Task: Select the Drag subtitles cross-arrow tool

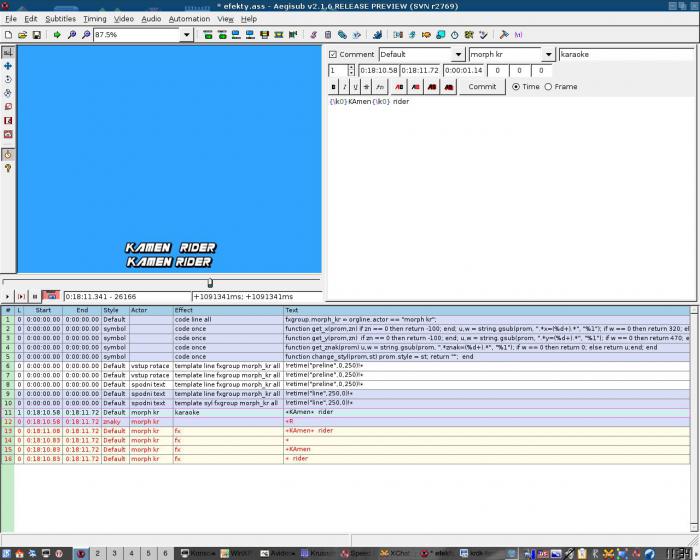Action: 8,66
